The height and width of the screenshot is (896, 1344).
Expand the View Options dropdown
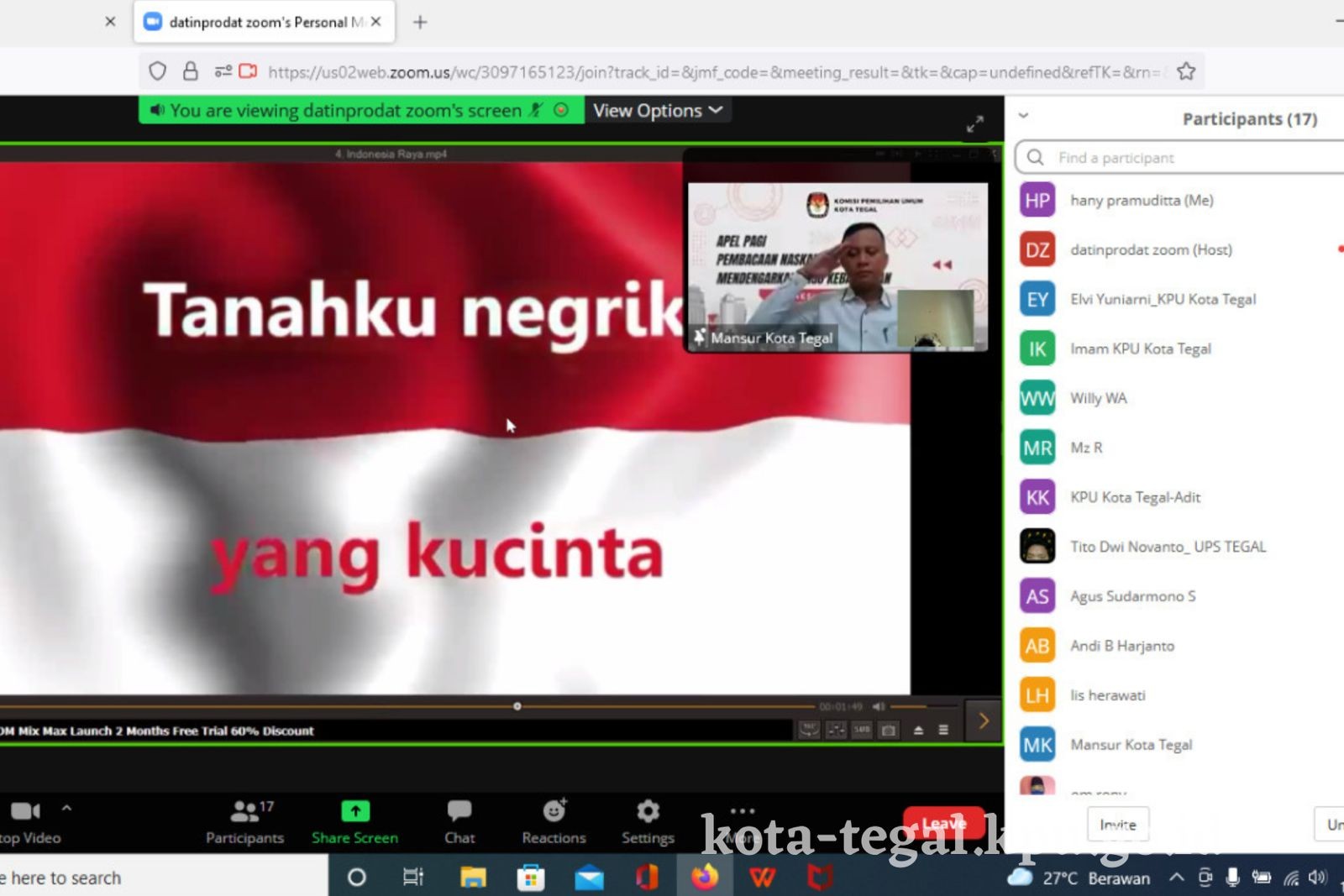pyautogui.click(x=657, y=111)
